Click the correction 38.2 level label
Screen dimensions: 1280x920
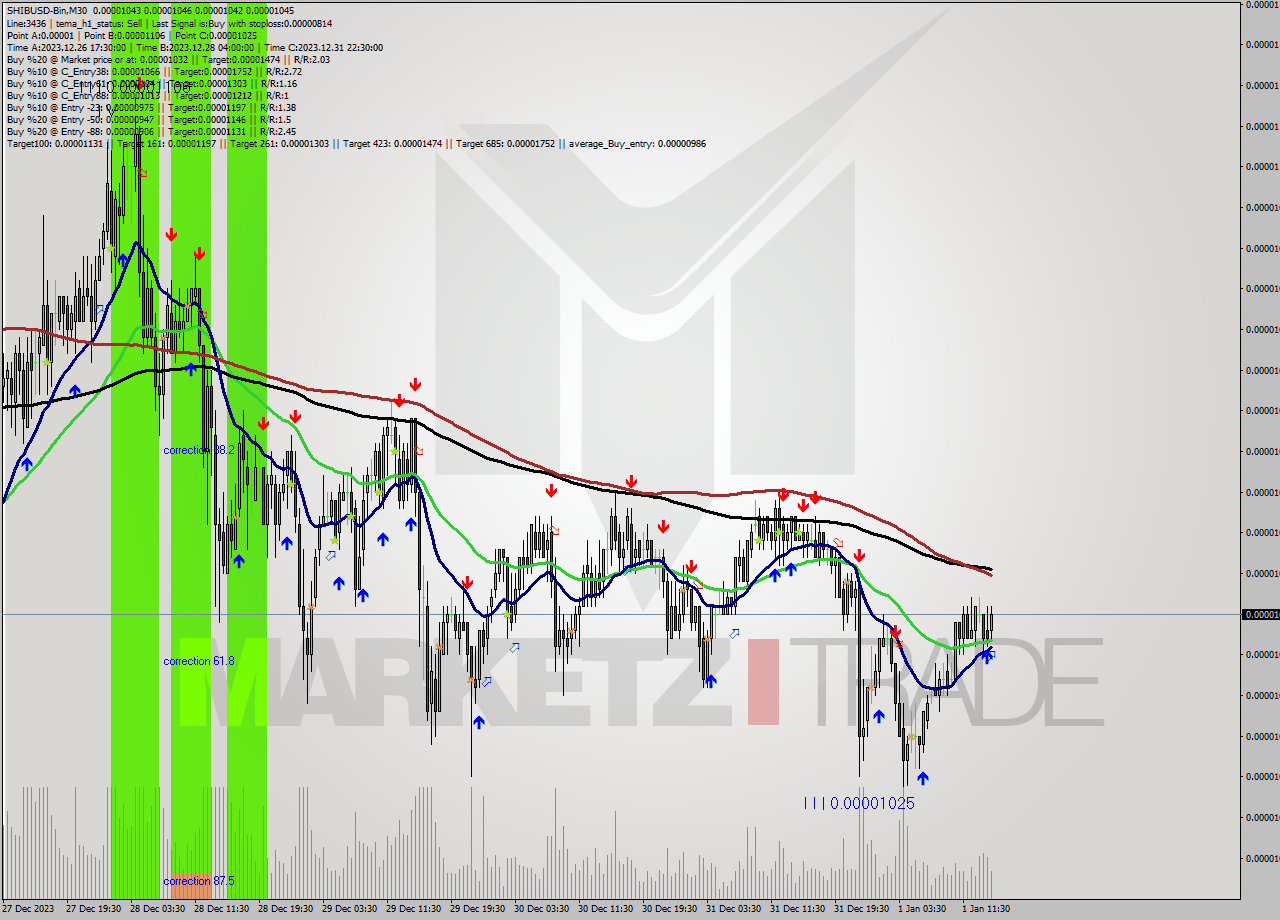coord(199,450)
